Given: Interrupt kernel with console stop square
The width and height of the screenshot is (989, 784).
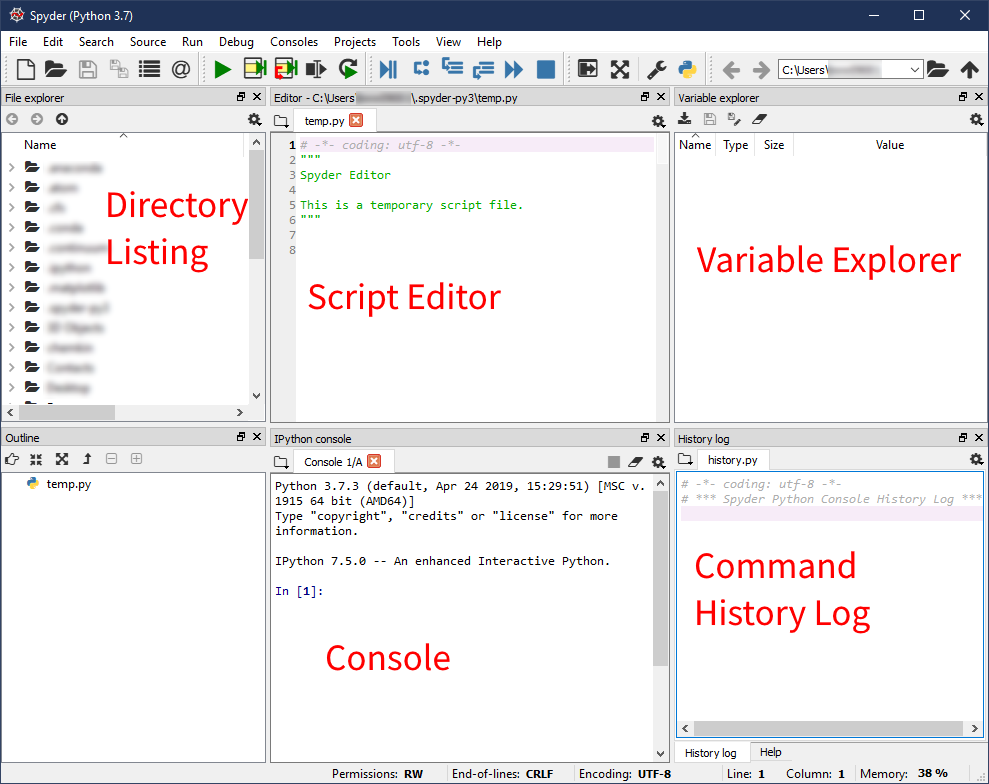Looking at the screenshot, I should [x=613, y=462].
